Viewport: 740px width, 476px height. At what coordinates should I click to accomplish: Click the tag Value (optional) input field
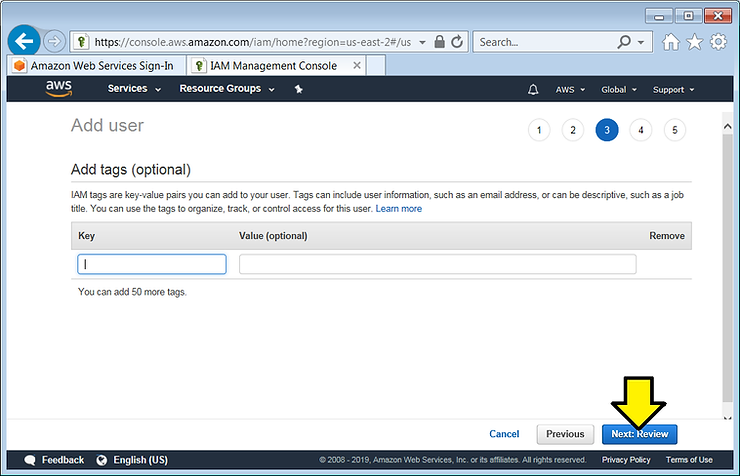pos(437,264)
